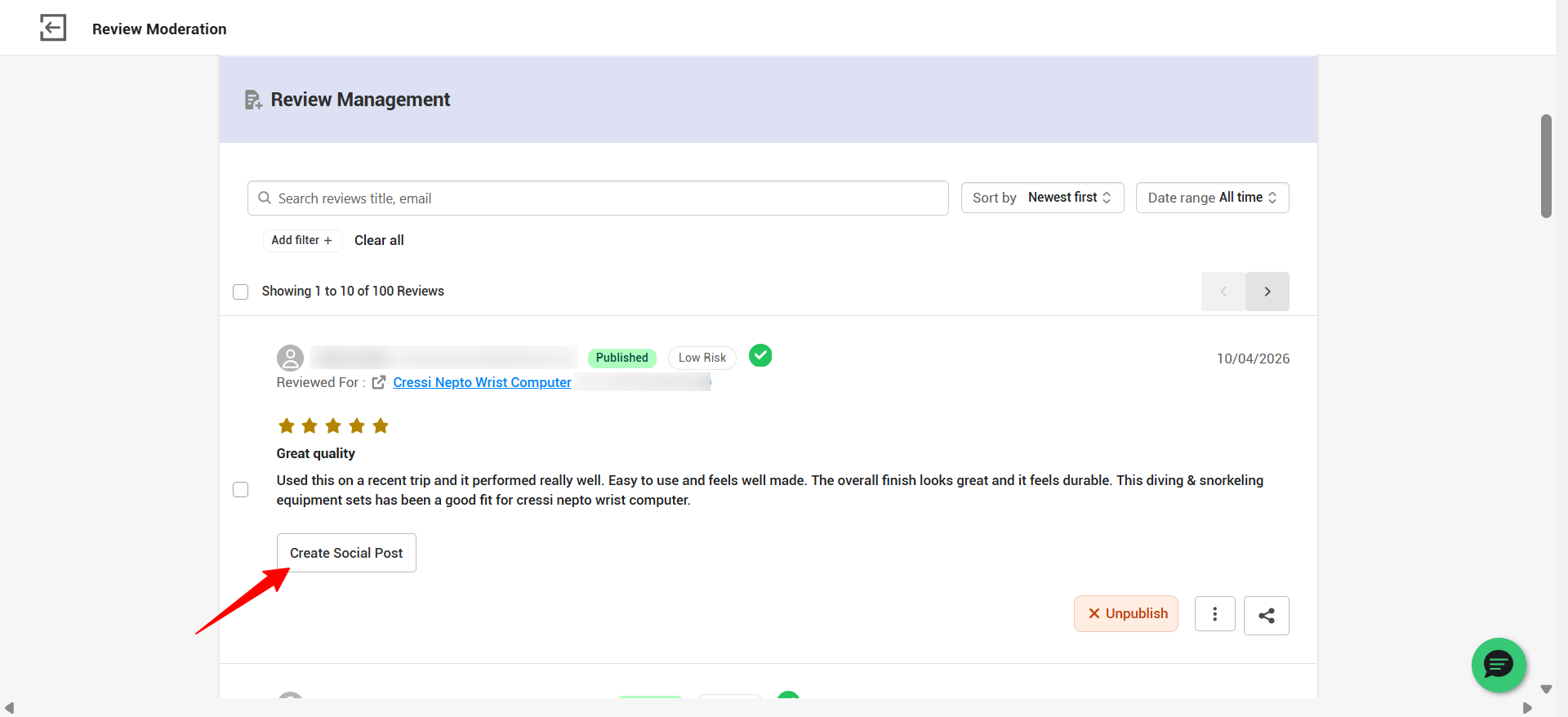Click the Review Moderation page title

pyautogui.click(x=159, y=29)
